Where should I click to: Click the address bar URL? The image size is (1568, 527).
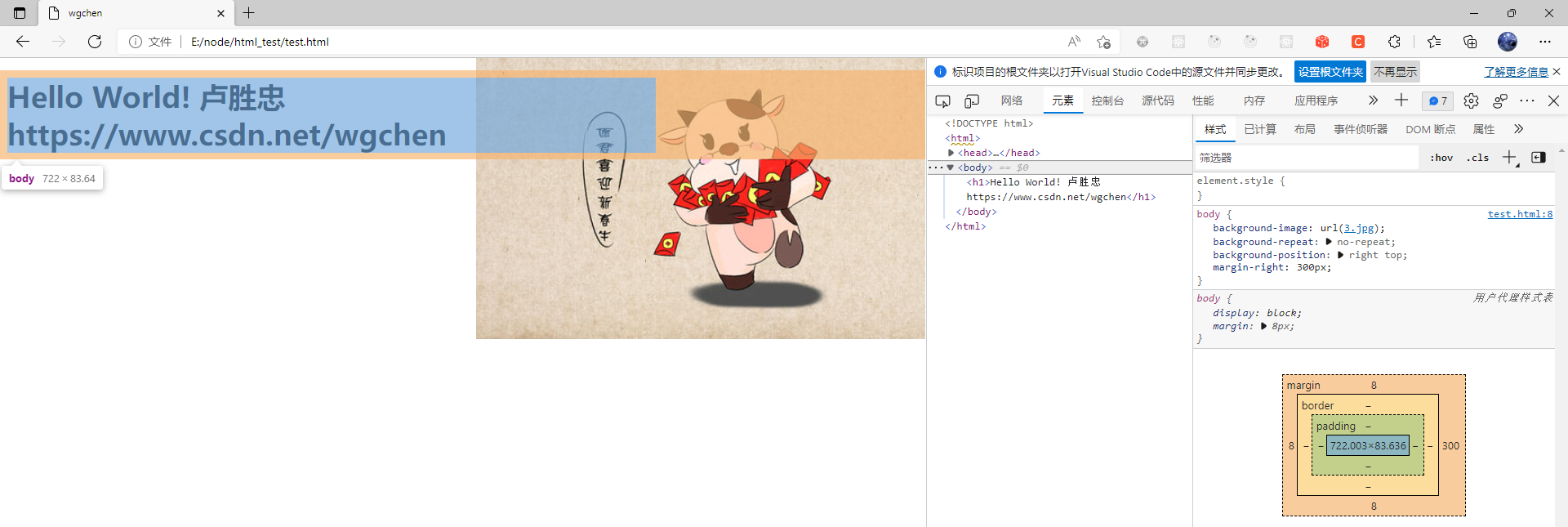[x=260, y=42]
